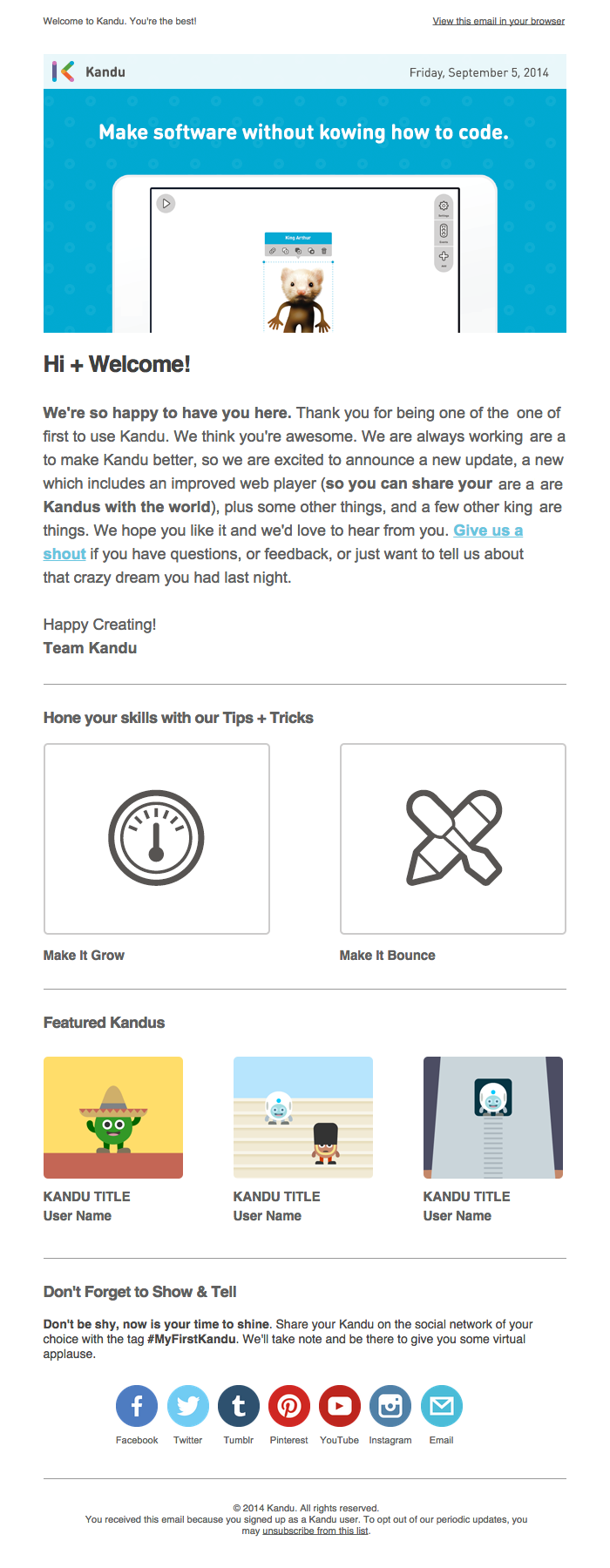Open the sombrero cactus featured Kandu
The height and width of the screenshot is (1568, 610).
113,1118
